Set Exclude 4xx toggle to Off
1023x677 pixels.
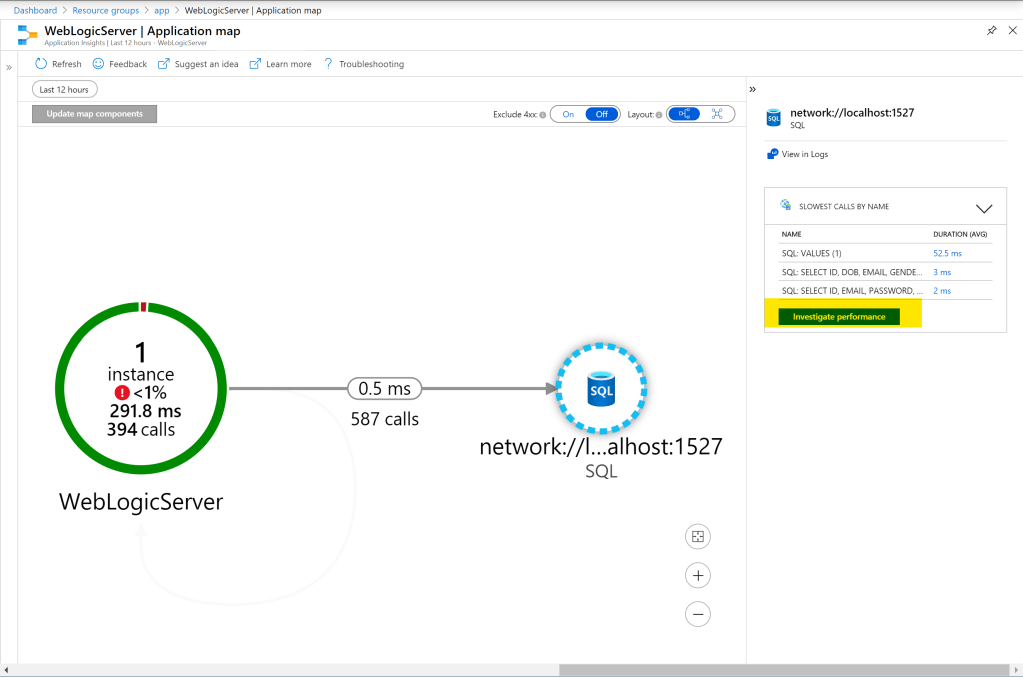coord(602,114)
